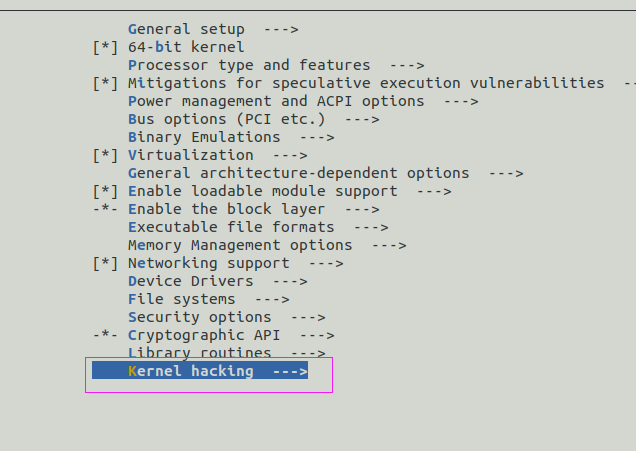Open Processor type and features submenu

(276, 65)
